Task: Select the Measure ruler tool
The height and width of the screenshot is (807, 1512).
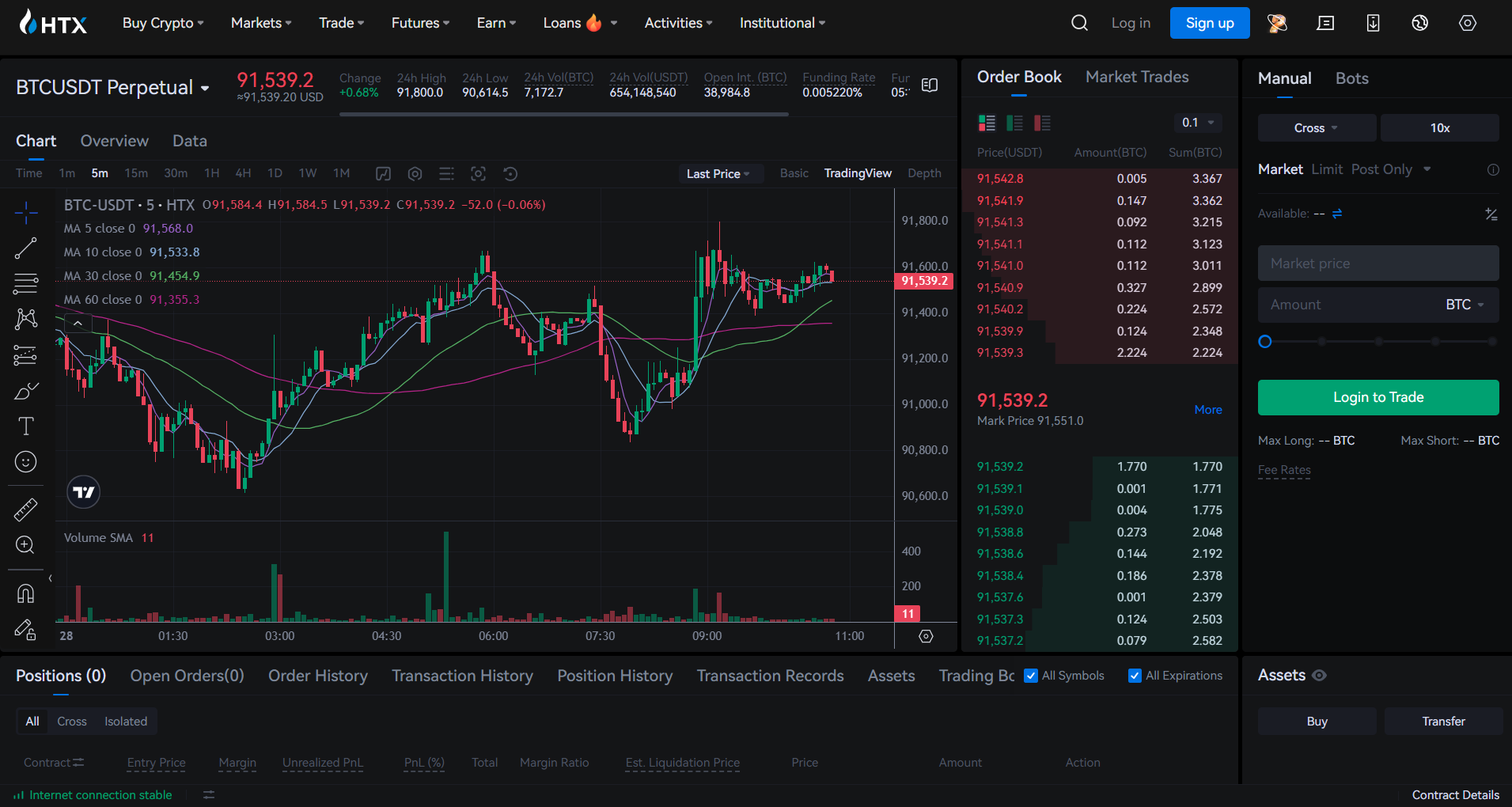Action: pos(25,509)
